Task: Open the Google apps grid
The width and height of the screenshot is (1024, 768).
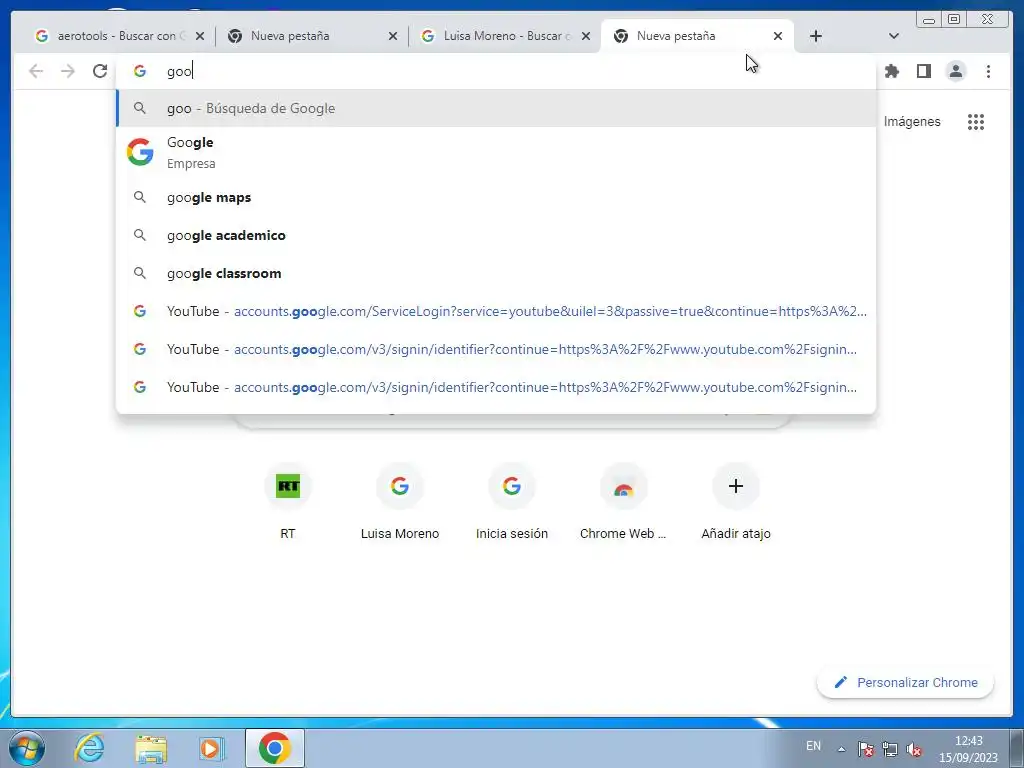Action: (x=976, y=121)
